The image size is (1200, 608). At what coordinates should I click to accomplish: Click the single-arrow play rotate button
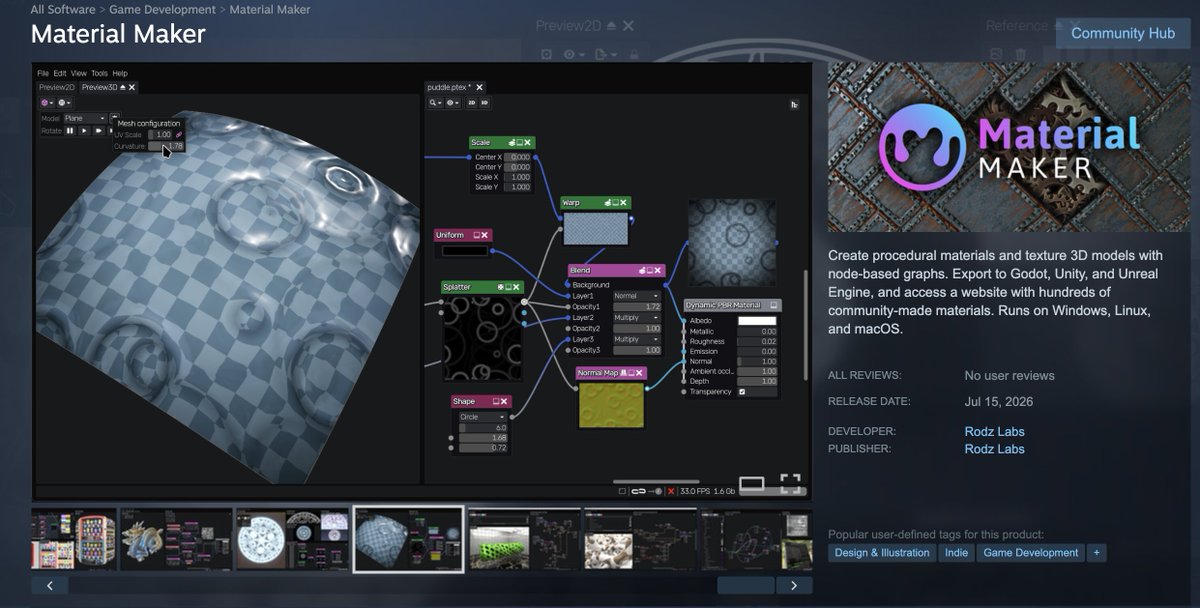point(84,130)
